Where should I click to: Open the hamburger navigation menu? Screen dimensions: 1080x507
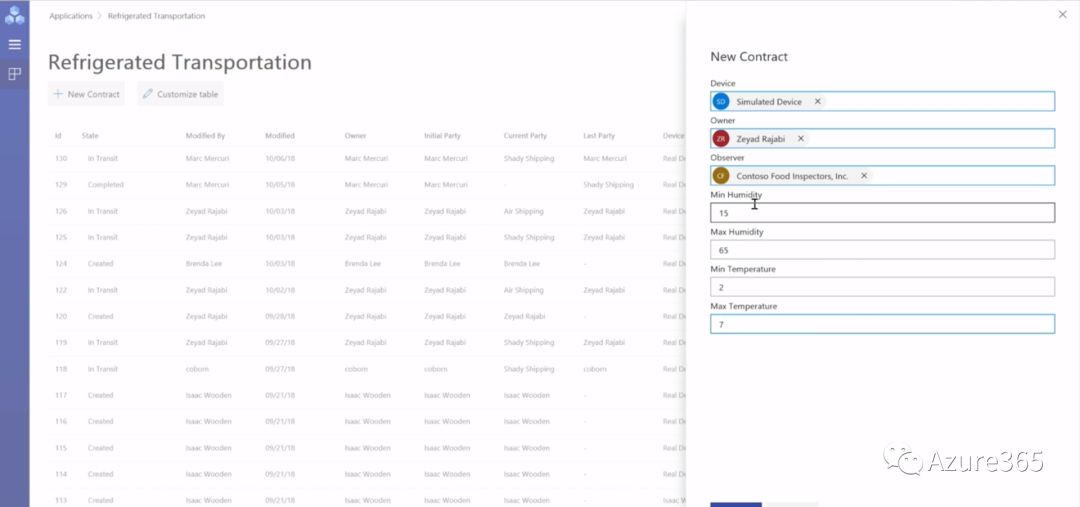14,44
